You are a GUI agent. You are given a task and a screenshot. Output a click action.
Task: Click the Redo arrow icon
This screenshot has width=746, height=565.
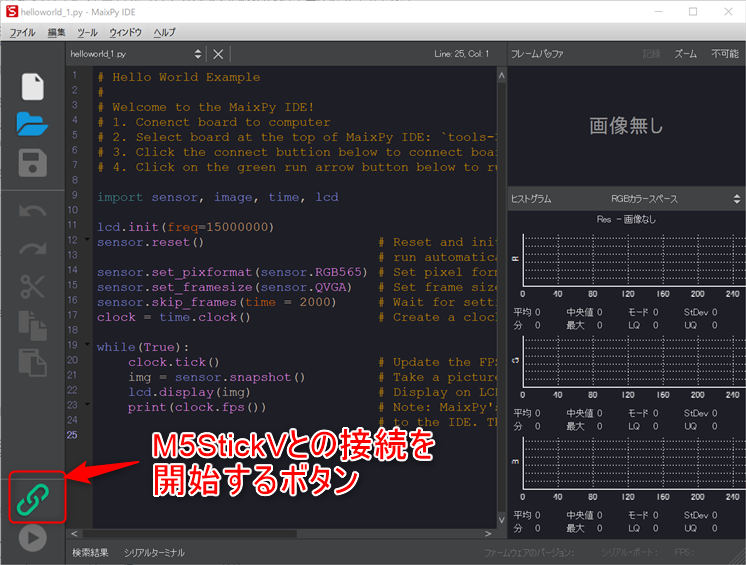[x=33, y=249]
